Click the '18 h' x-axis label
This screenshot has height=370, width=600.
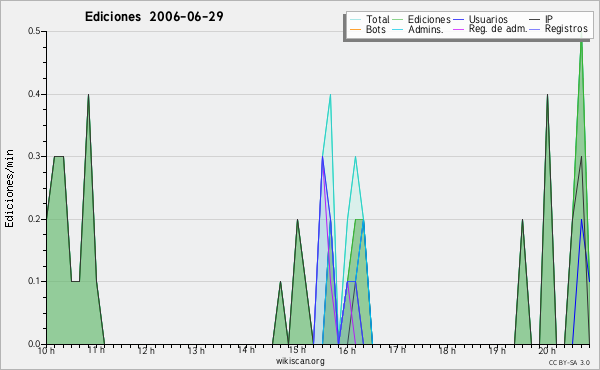[x=447, y=350]
